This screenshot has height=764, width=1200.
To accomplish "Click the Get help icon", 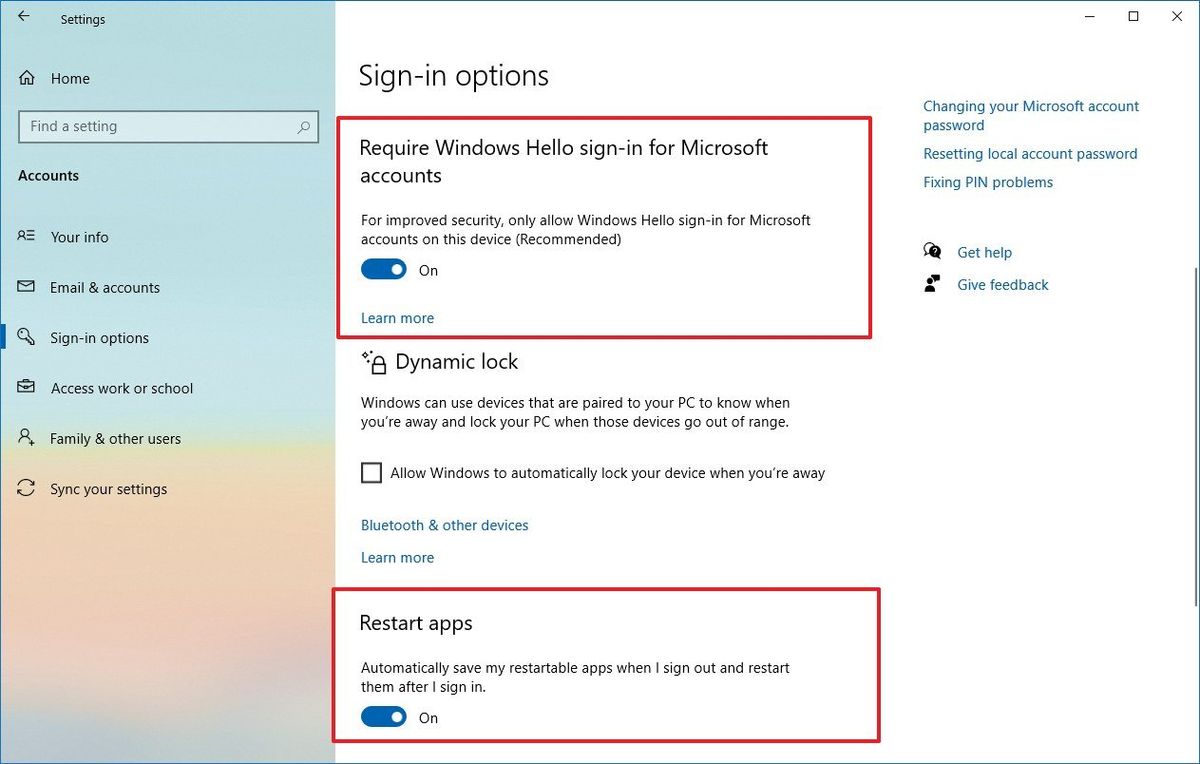I will click(x=932, y=251).
